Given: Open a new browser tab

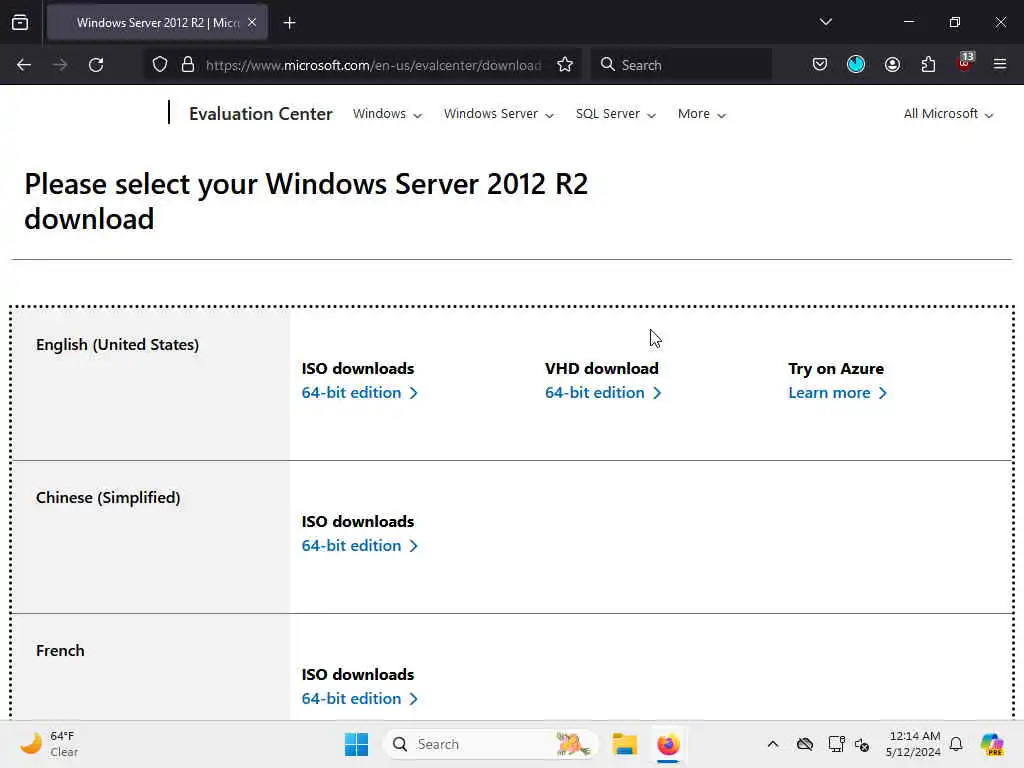Looking at the screenshot, I should pyautogui.click(x=289, y=23).
